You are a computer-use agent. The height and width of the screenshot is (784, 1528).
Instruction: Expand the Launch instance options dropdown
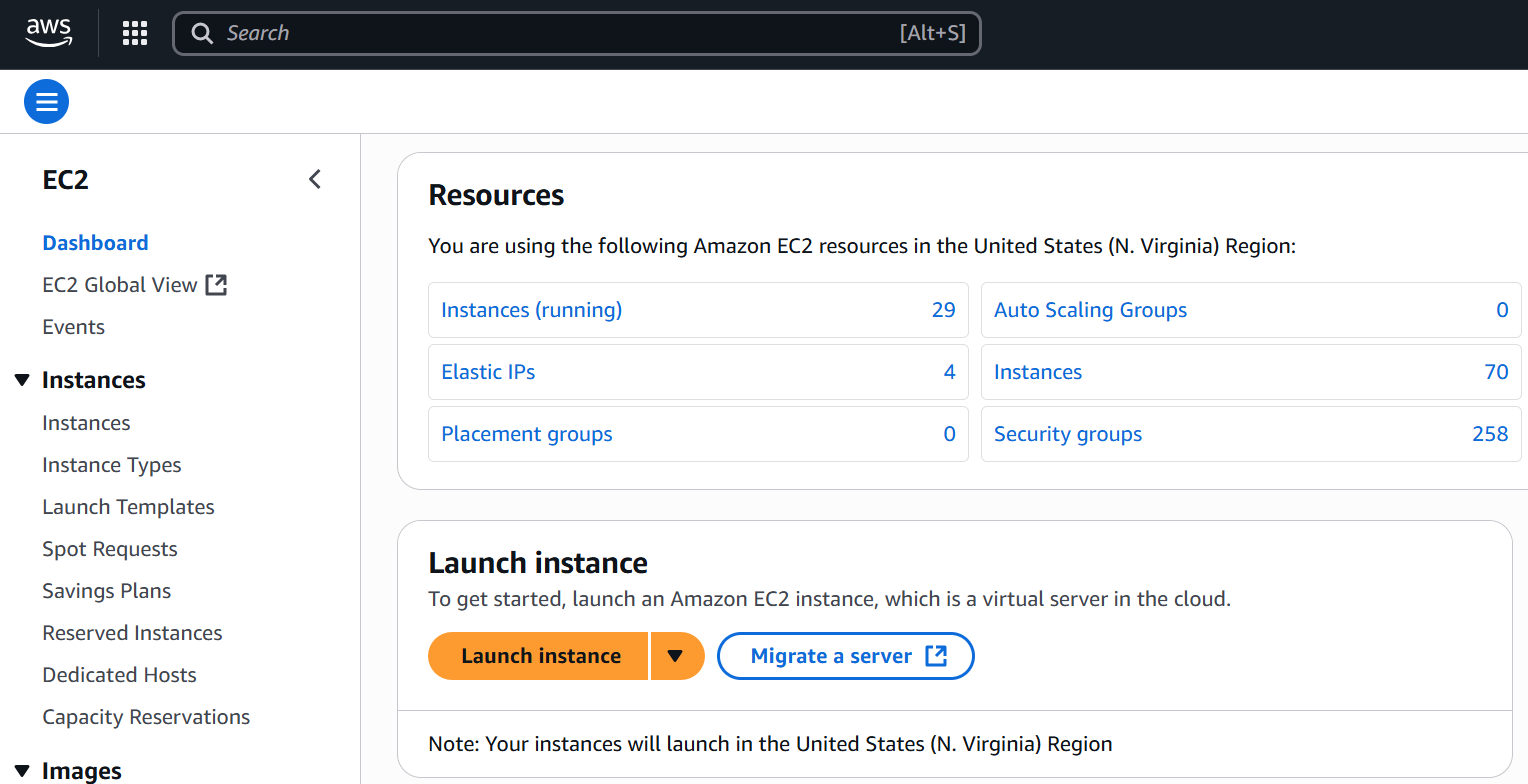coord(678,656)
